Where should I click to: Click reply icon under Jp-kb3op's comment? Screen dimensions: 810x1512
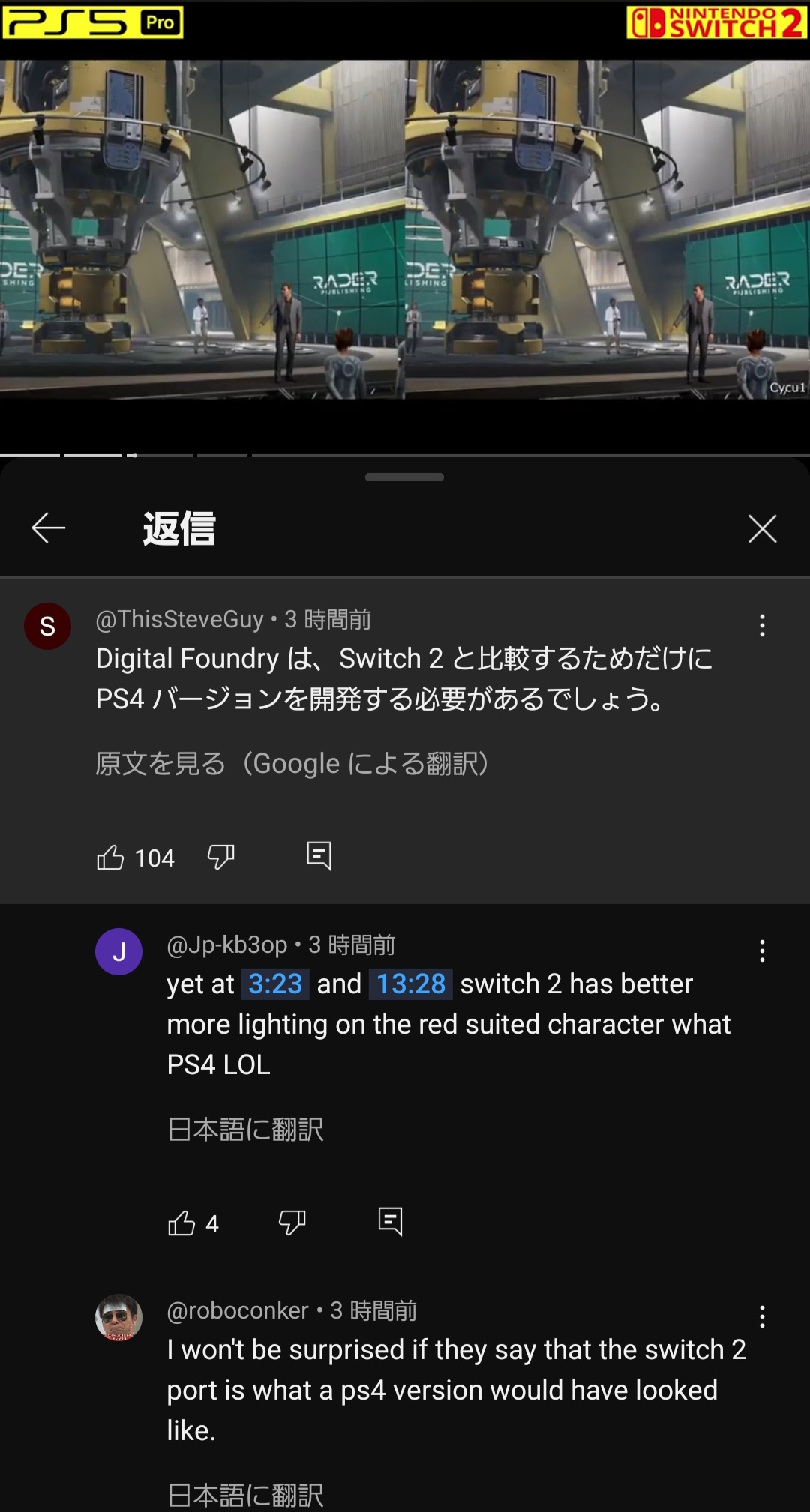pos(390,1221)
